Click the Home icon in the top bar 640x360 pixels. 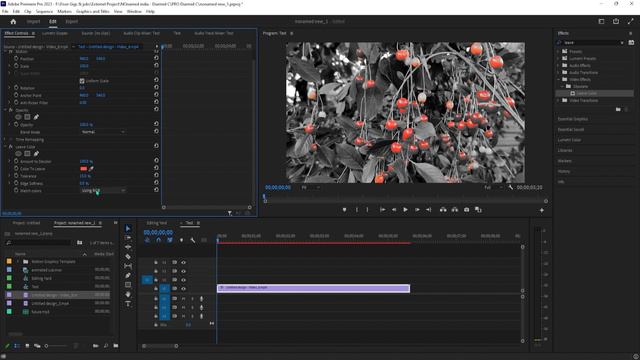click(x=13, y=22)
